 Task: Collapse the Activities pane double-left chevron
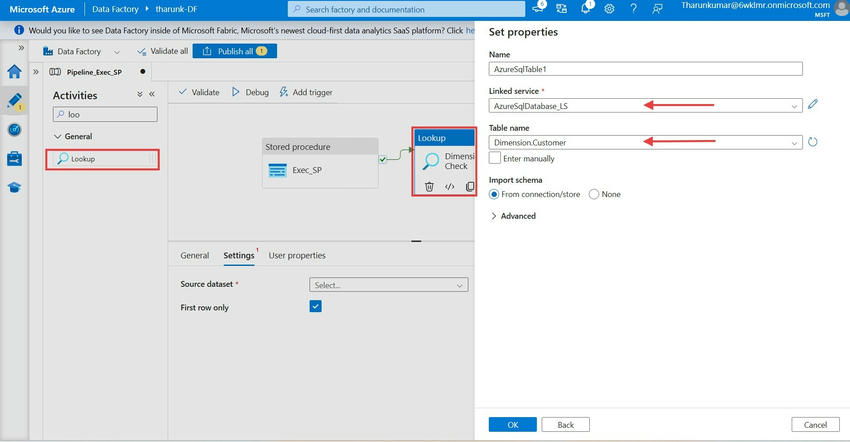[x=152, y=94]
